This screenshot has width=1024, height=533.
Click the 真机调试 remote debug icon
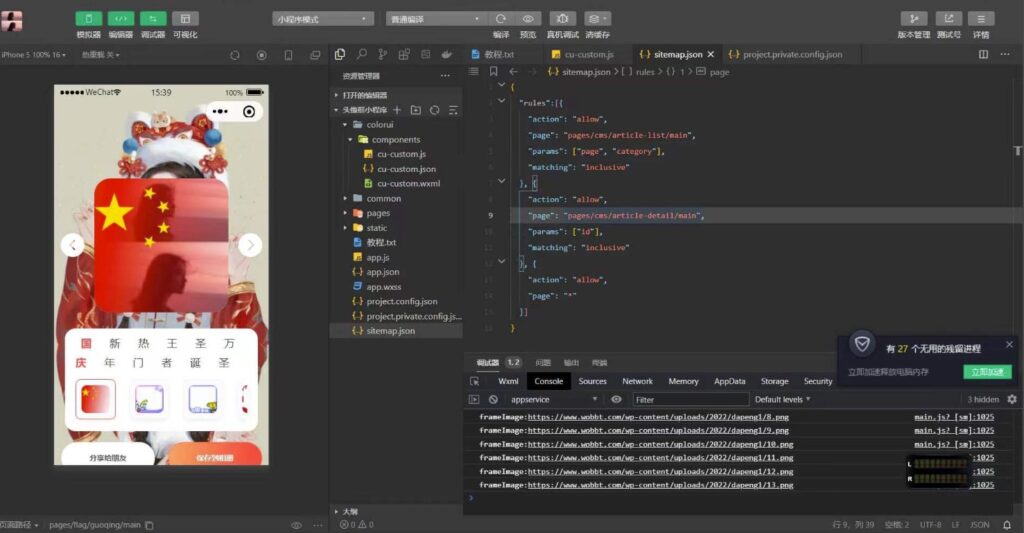(563, 18)
